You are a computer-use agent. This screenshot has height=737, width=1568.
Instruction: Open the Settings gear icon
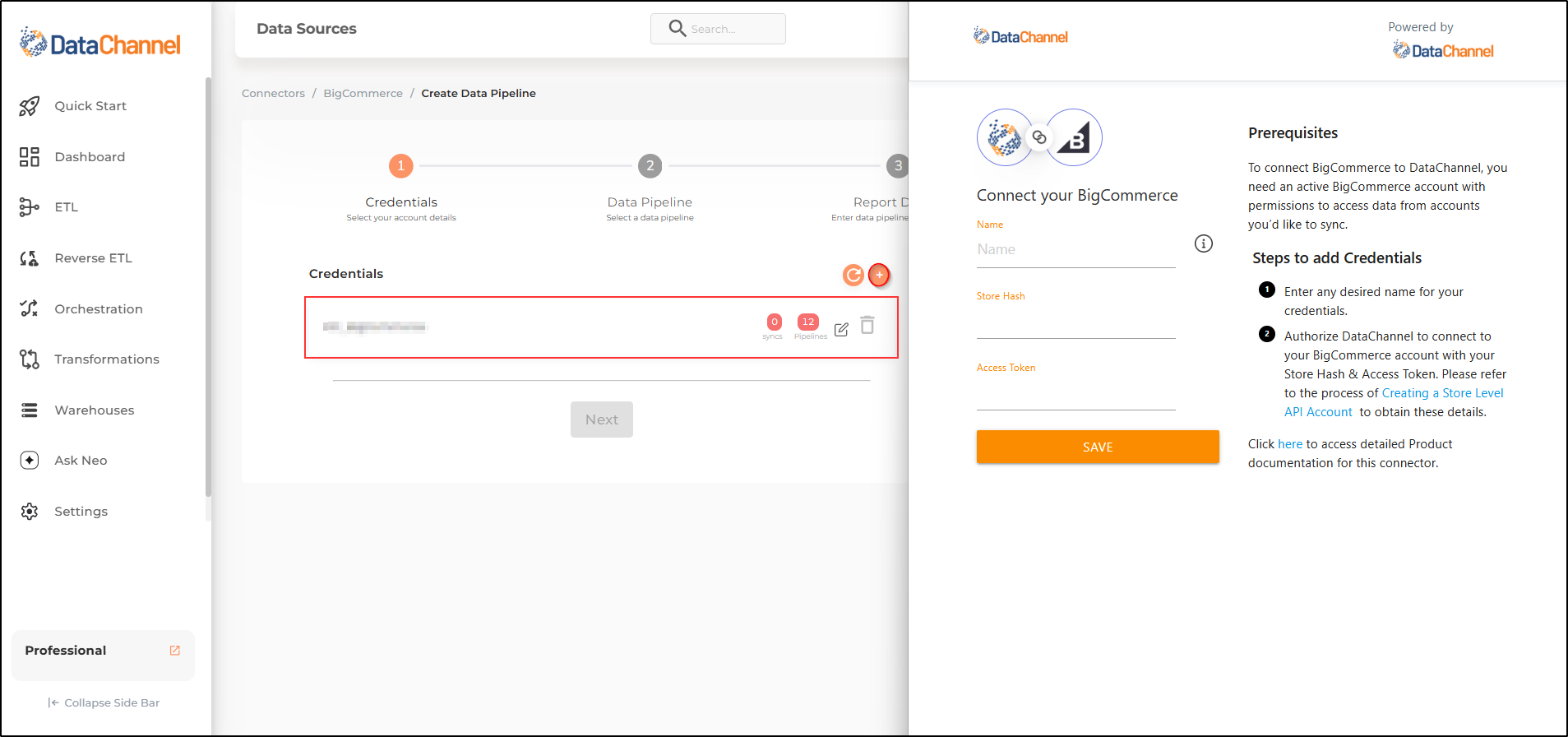30,512
